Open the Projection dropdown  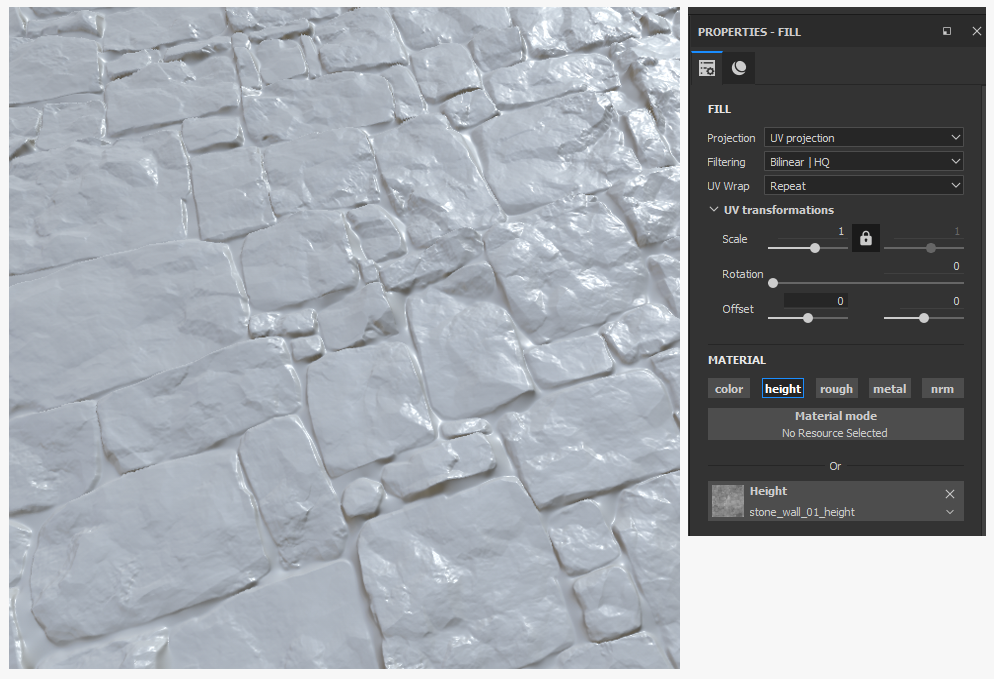863,138
